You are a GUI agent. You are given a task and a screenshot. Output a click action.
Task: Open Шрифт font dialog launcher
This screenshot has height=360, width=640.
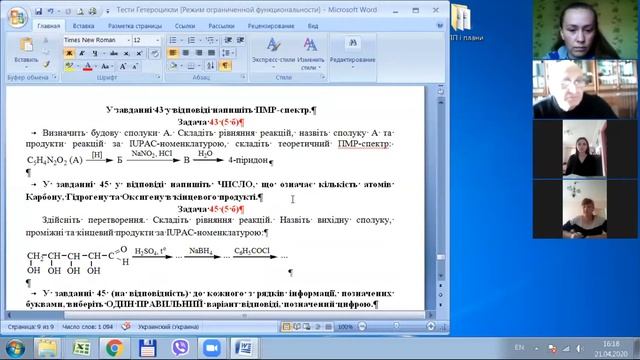coord(158,77)
